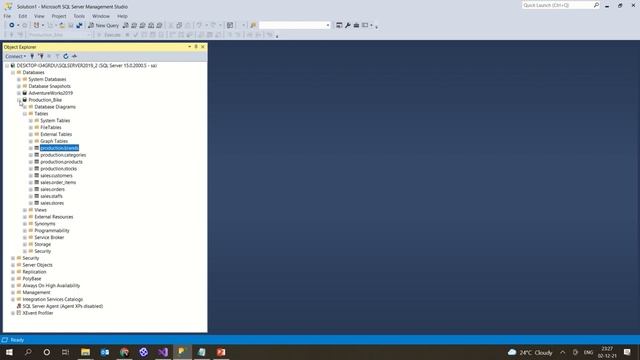Open the Connect dropdown in Object Explorer

coord(16,56)
